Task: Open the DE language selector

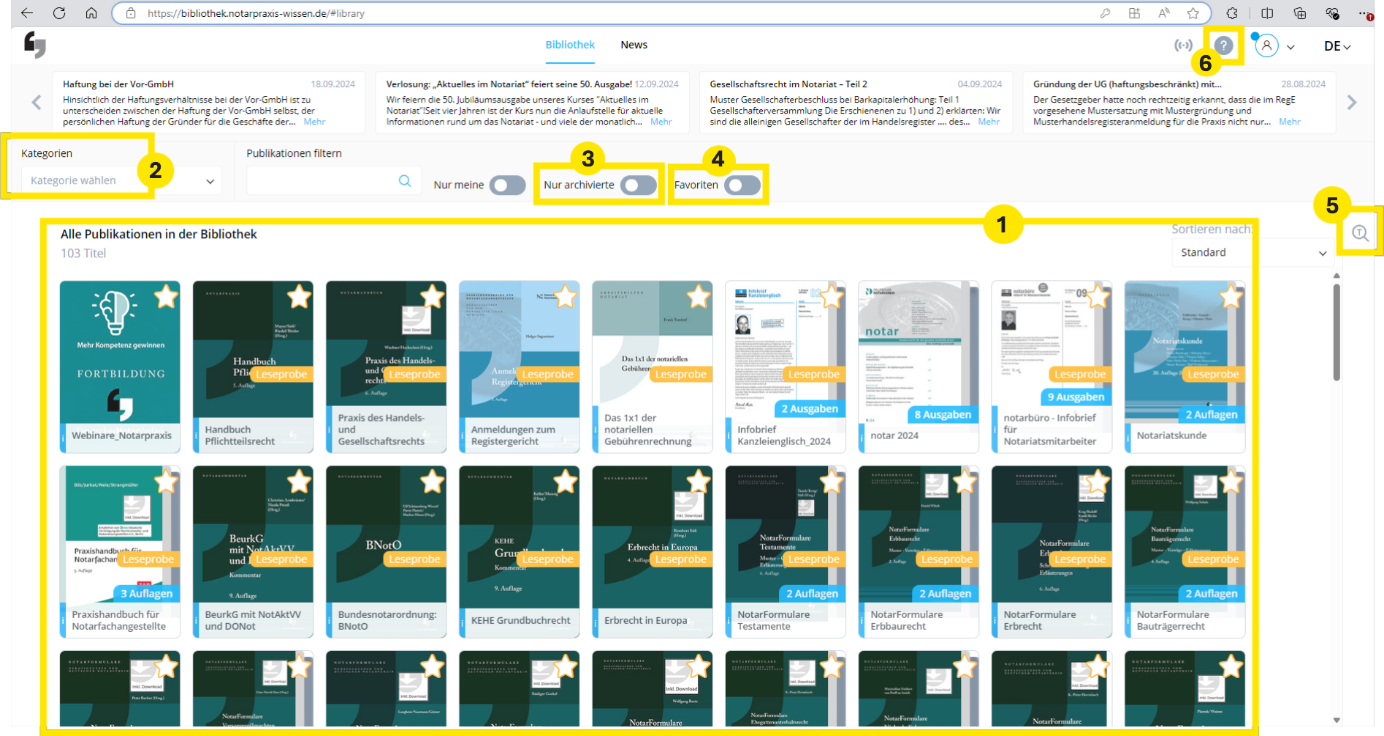Action: [x=1336, y=46]
